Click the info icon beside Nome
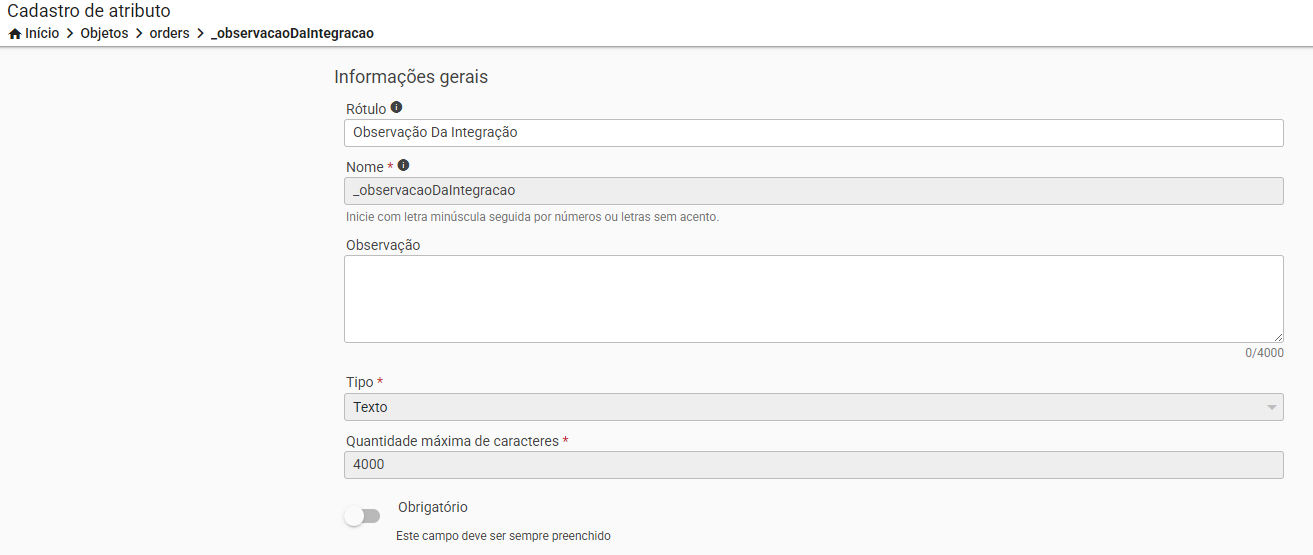Viewport: 1313px width, 555px height. (403, 165)
